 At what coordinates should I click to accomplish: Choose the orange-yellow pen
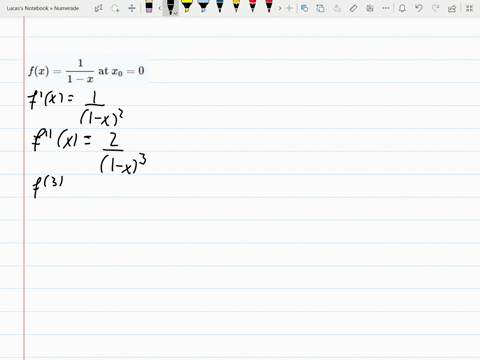[236, 6]
